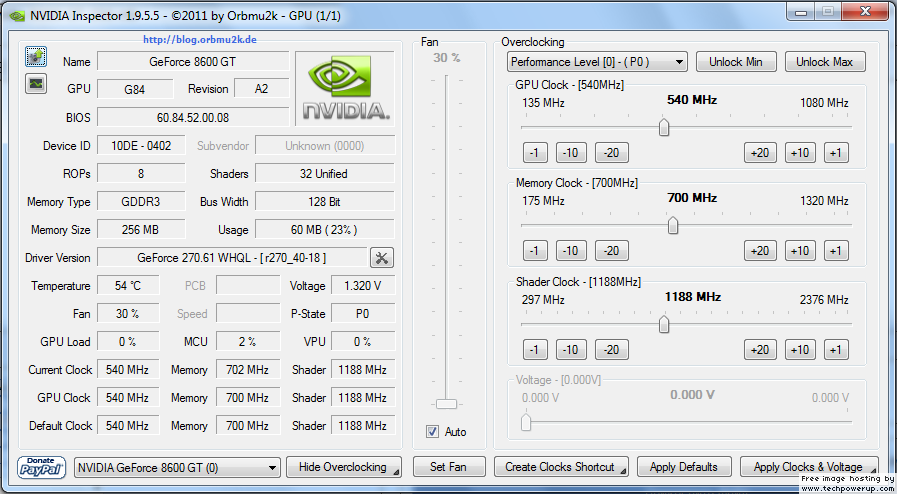Image resolution: width=897 pixels, height=494 pixels.
Task: Increase GPU Clock by 20 MHz
Action: (x=760, y=153)
